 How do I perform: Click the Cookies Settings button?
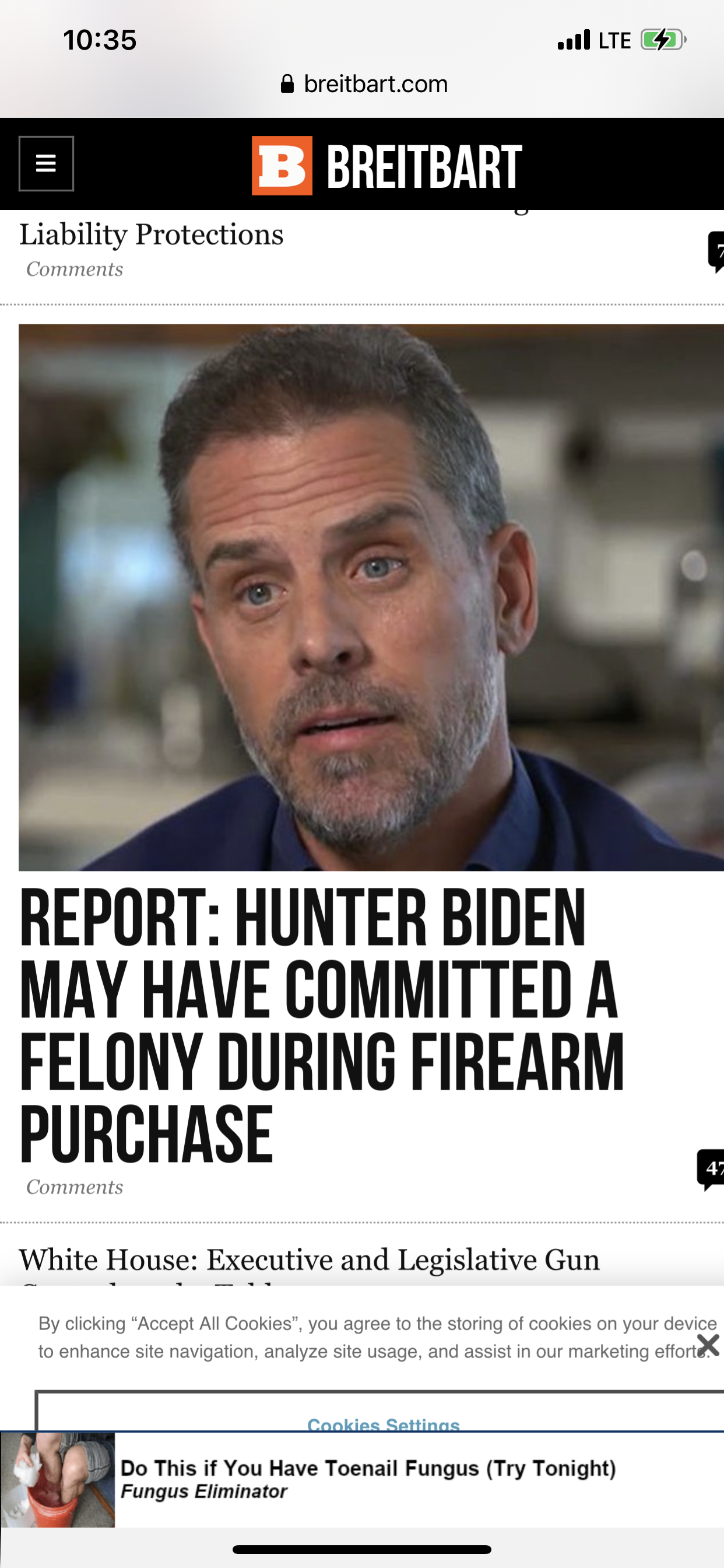tap(384, 1424)
